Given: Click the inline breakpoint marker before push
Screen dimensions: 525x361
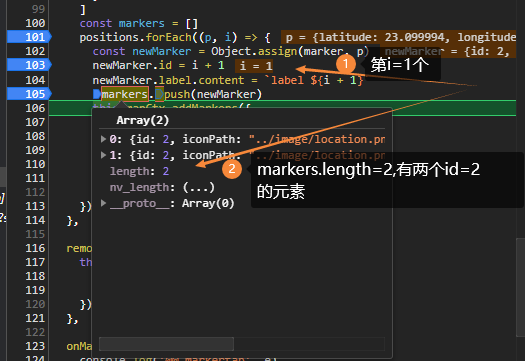Looking at the screenshot, I should pyautogui.click(x=159, y=94).
